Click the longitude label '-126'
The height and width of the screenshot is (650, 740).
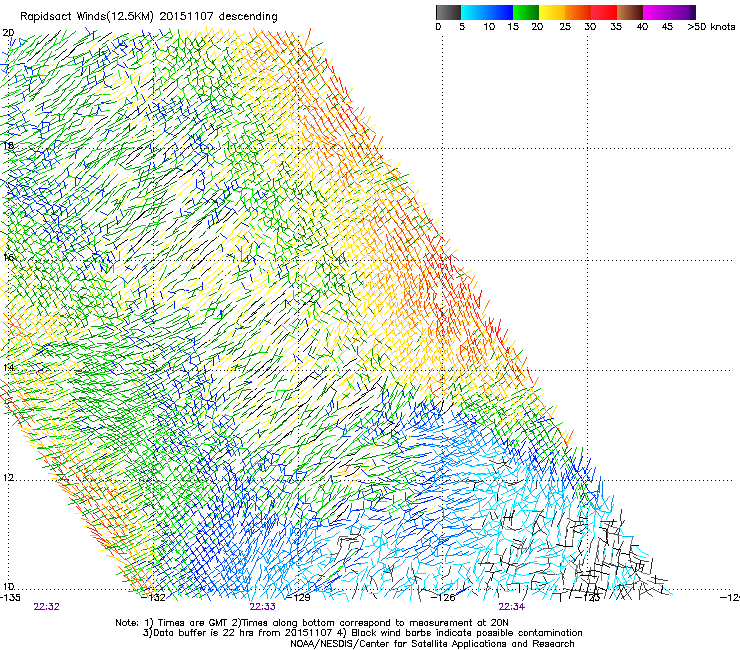pos(444,598)
